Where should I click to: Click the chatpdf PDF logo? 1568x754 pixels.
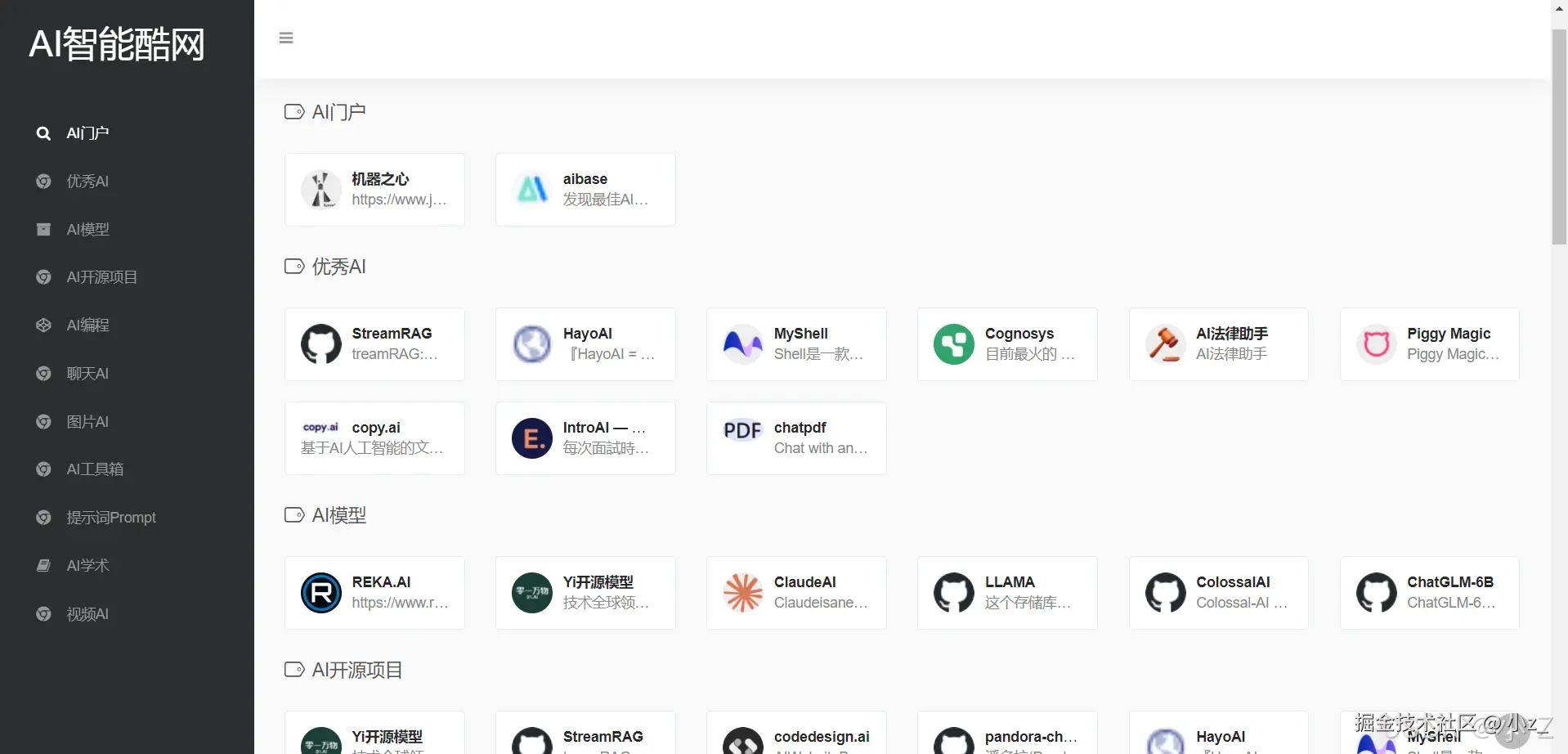click(x=743, y=430)
